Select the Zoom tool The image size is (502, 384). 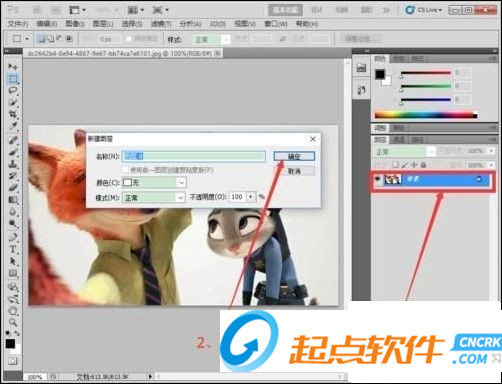[13, 322]
